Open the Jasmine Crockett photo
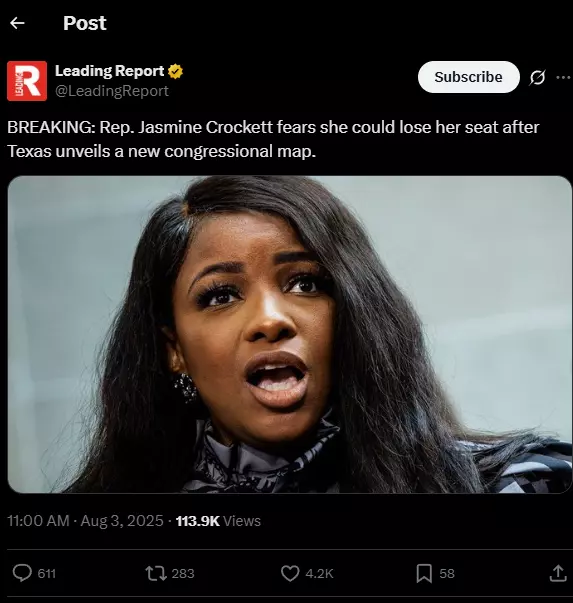This screenshot has height=603, width=573. [290, 334]
